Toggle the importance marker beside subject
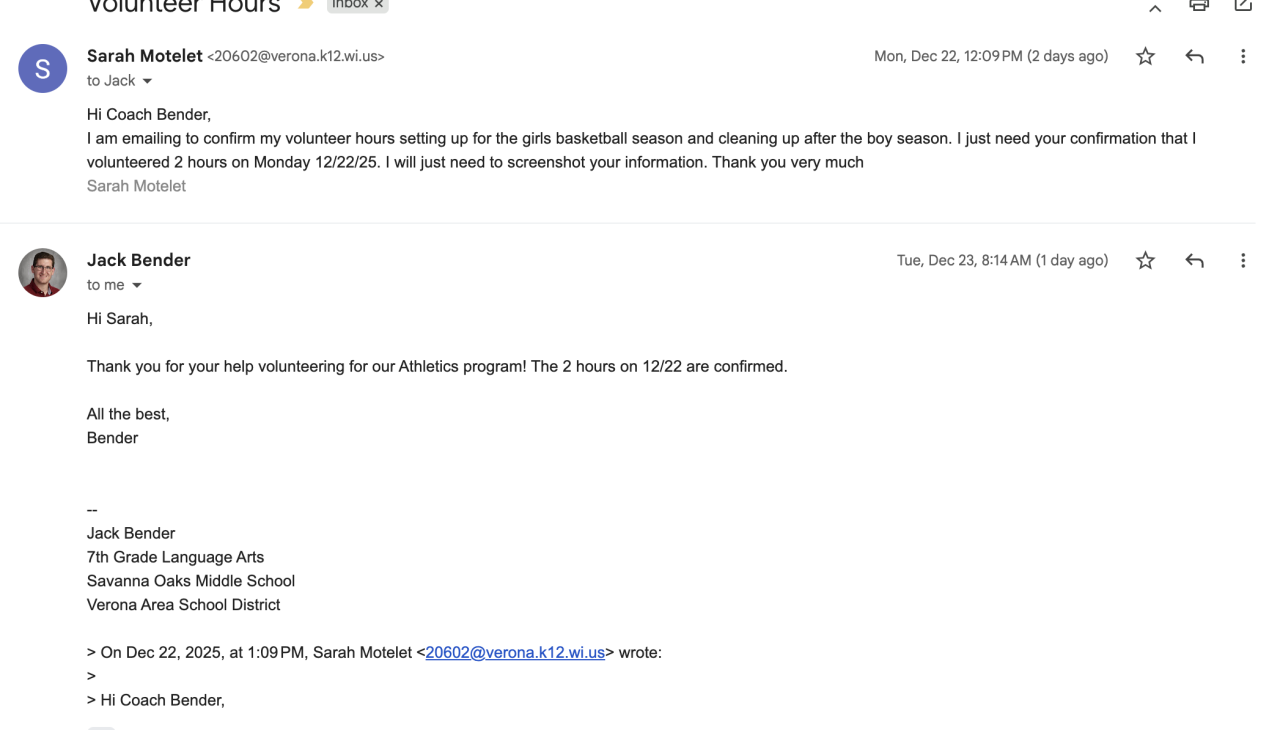The height and width of the screenshot is (730, 1280). 306,6
